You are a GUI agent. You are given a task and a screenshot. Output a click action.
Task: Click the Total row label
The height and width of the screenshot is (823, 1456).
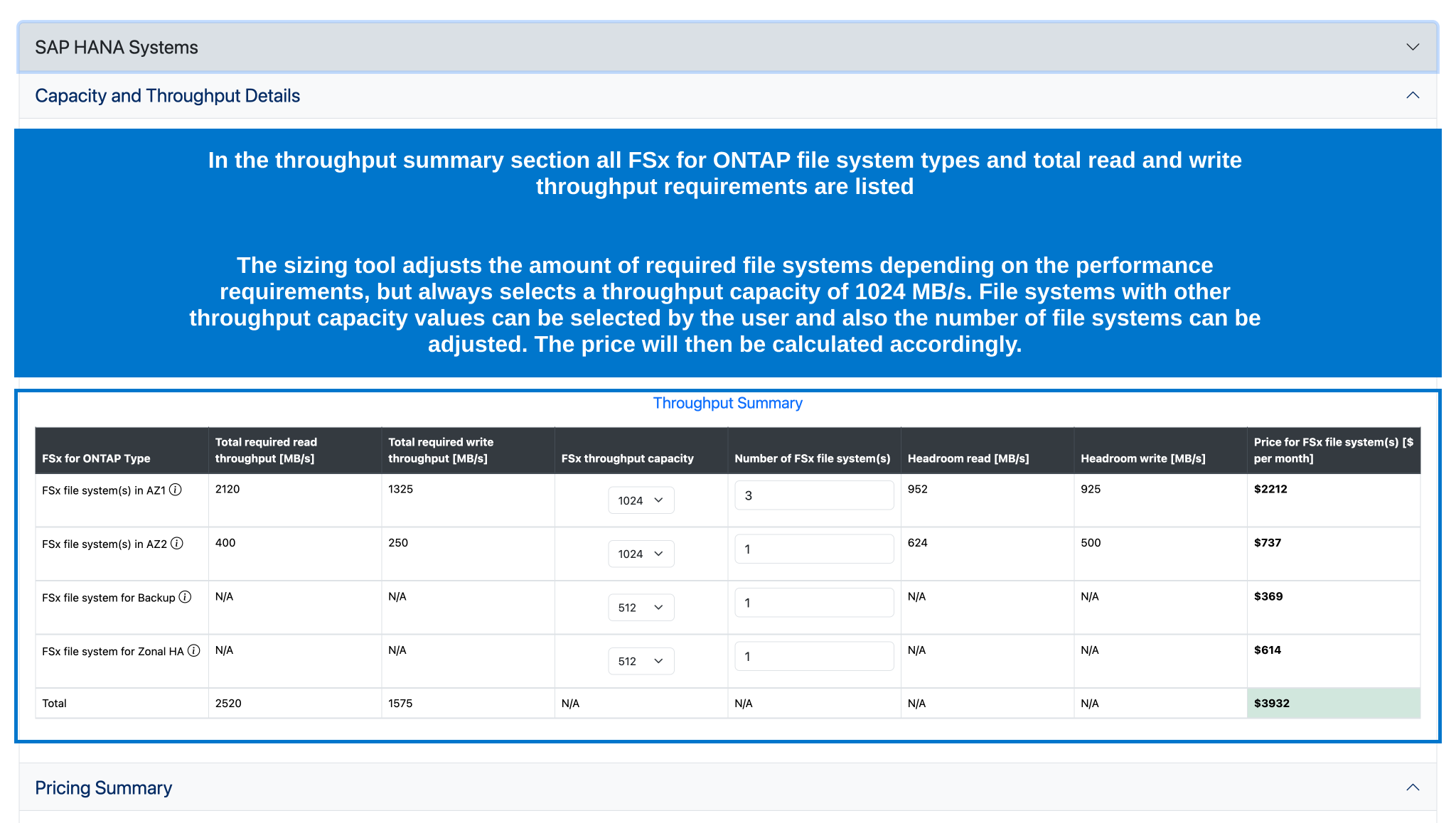(x=54, y=704)
